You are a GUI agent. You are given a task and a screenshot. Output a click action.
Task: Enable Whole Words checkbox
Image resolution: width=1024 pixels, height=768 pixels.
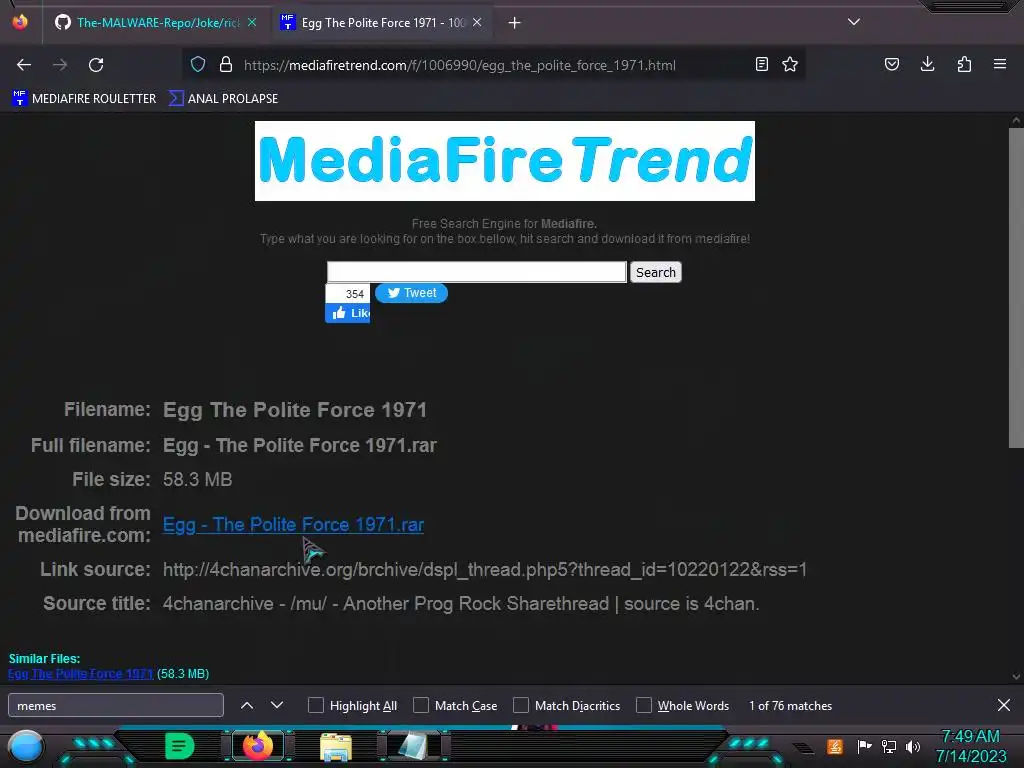(x=644, y=705)
